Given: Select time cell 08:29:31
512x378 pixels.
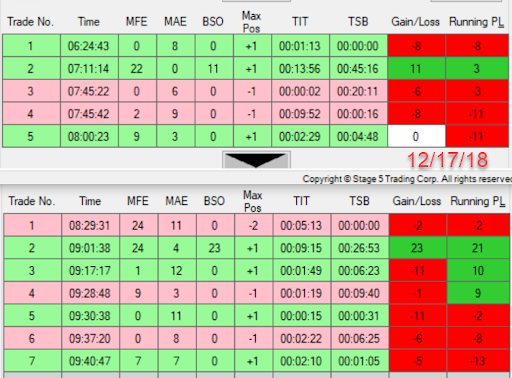Looking at the screenshot, I should [x=90, y=225].
